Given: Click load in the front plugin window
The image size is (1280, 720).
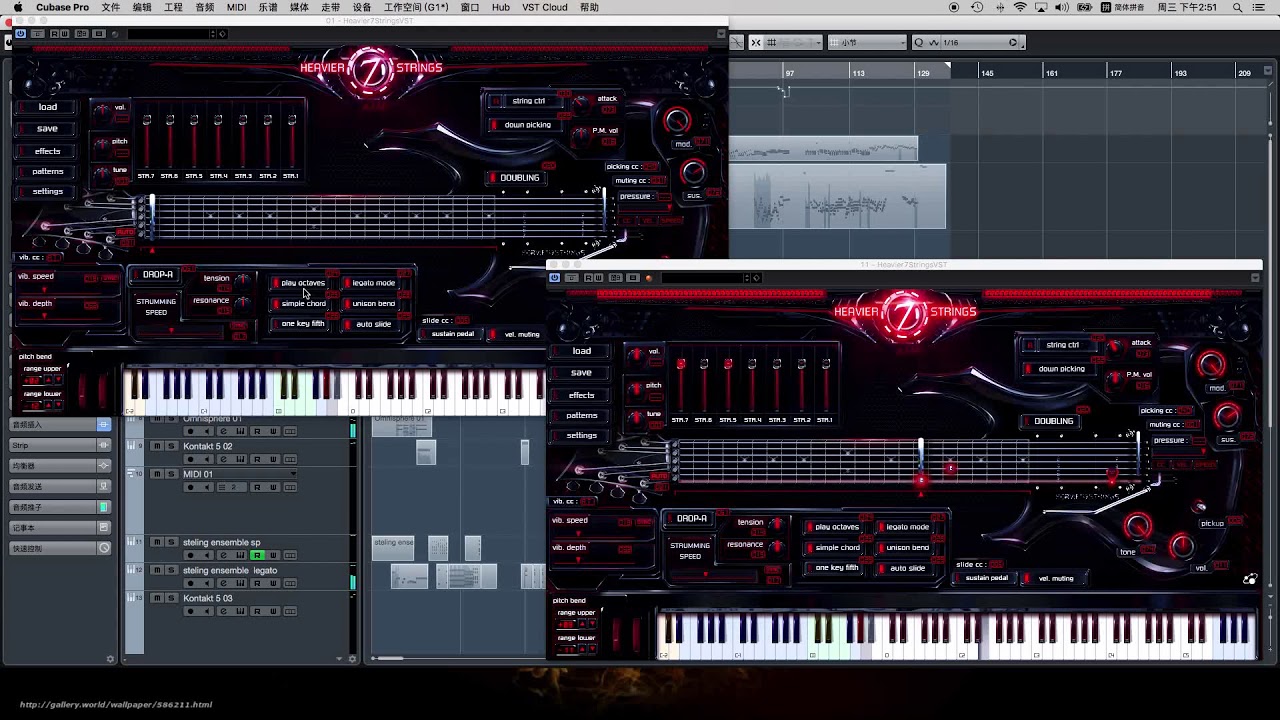Looking at the screenshot, I should point(581,351).
